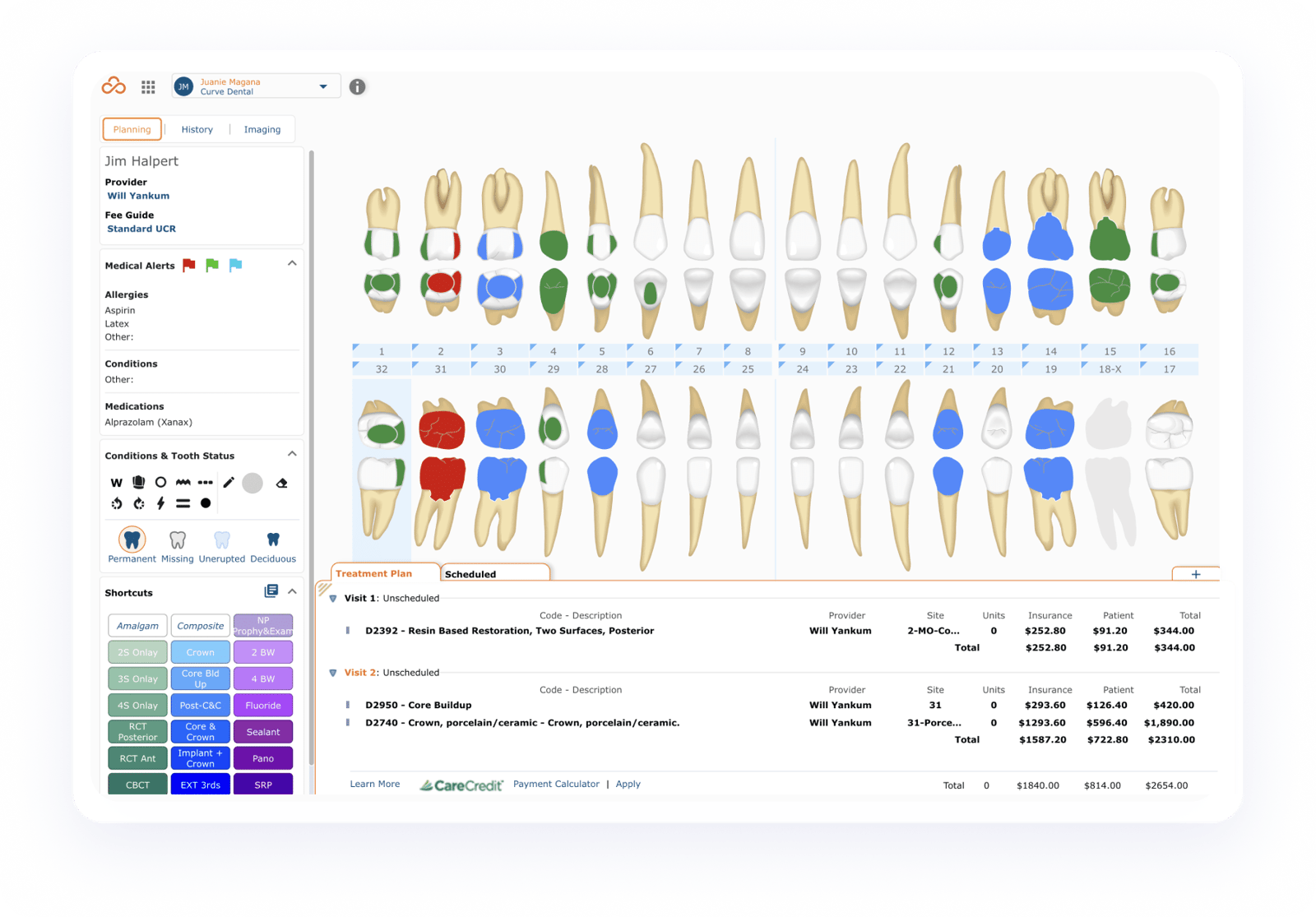Select the Missing tooth status toggle

pyautogui.click(x=178, y=540)
